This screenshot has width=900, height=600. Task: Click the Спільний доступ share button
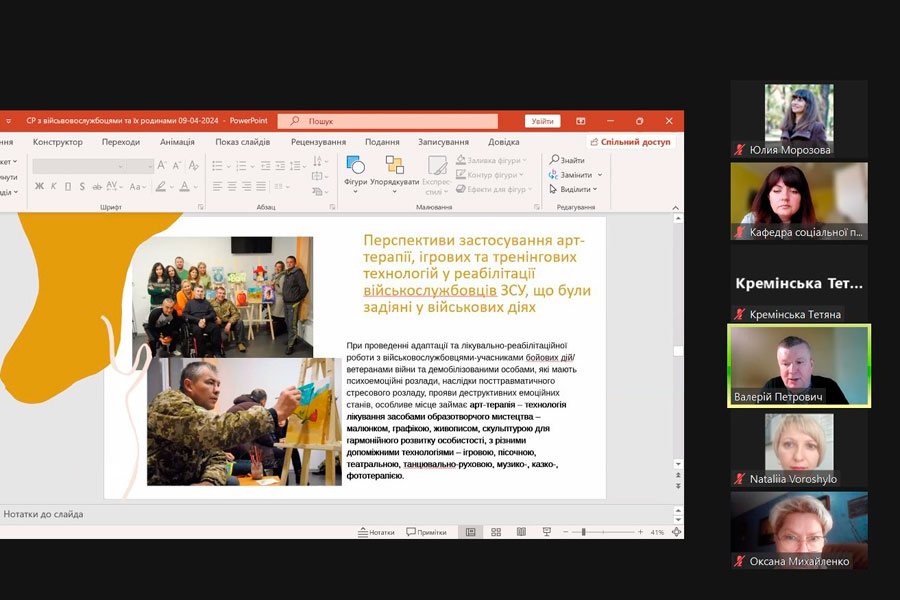(631, 142)
